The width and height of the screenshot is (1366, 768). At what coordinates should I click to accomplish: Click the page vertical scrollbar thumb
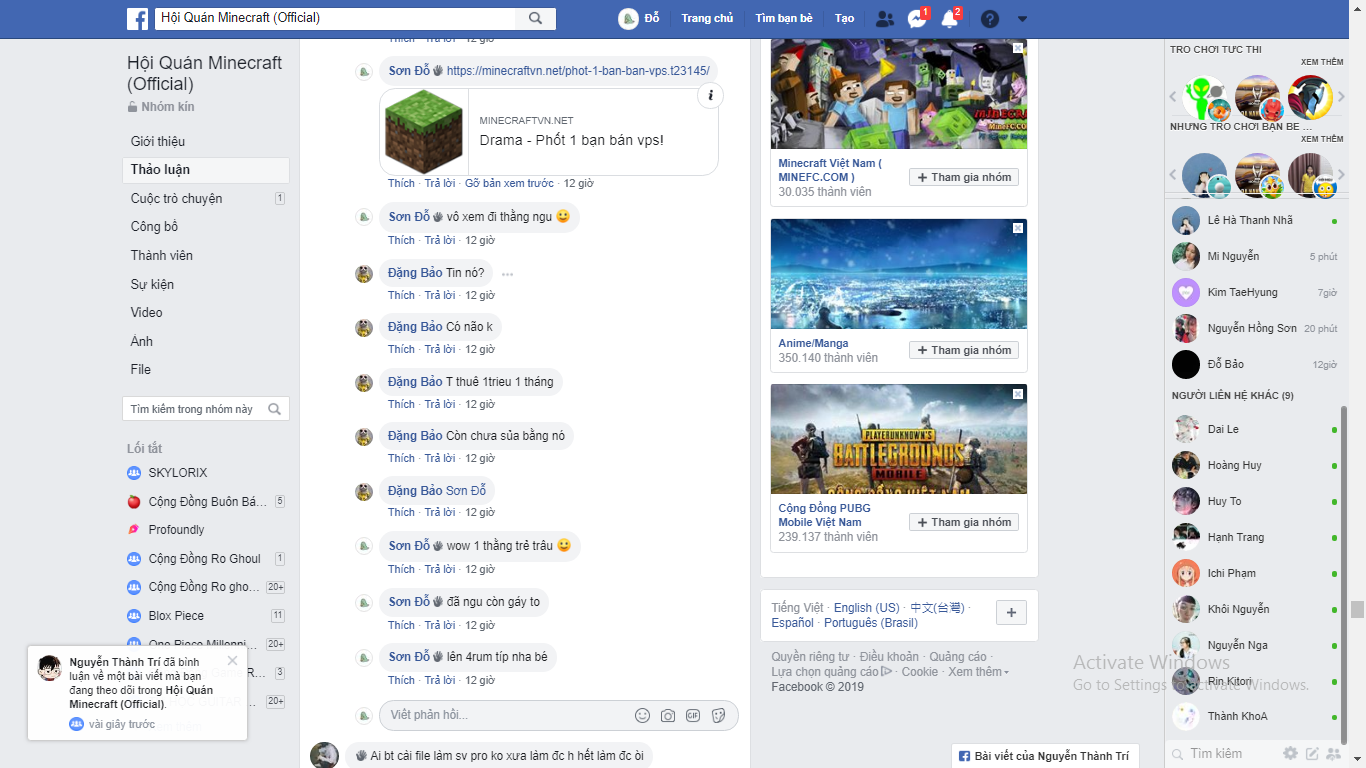(x=1357, y=609)
